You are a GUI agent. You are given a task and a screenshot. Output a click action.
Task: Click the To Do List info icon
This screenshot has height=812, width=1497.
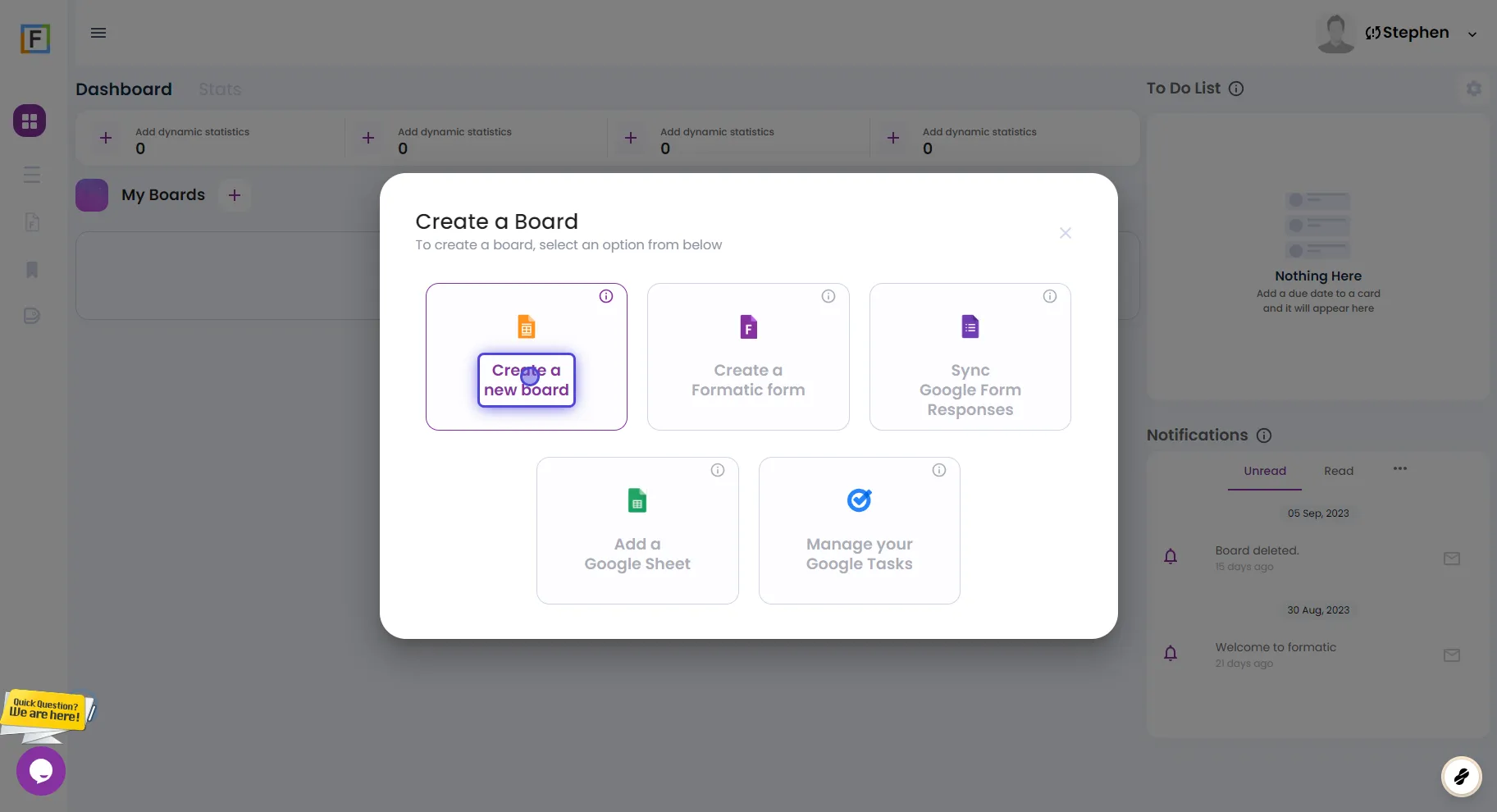pyautogui.click(x=1236, y=89)
